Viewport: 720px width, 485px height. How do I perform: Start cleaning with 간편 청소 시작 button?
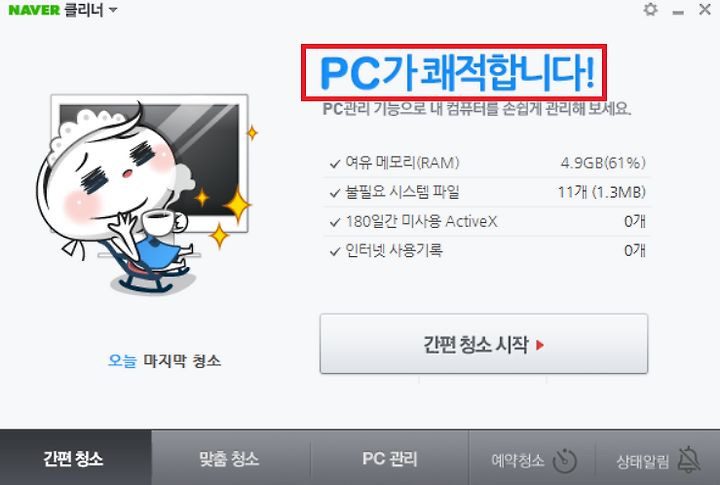(x=484, y=344)
